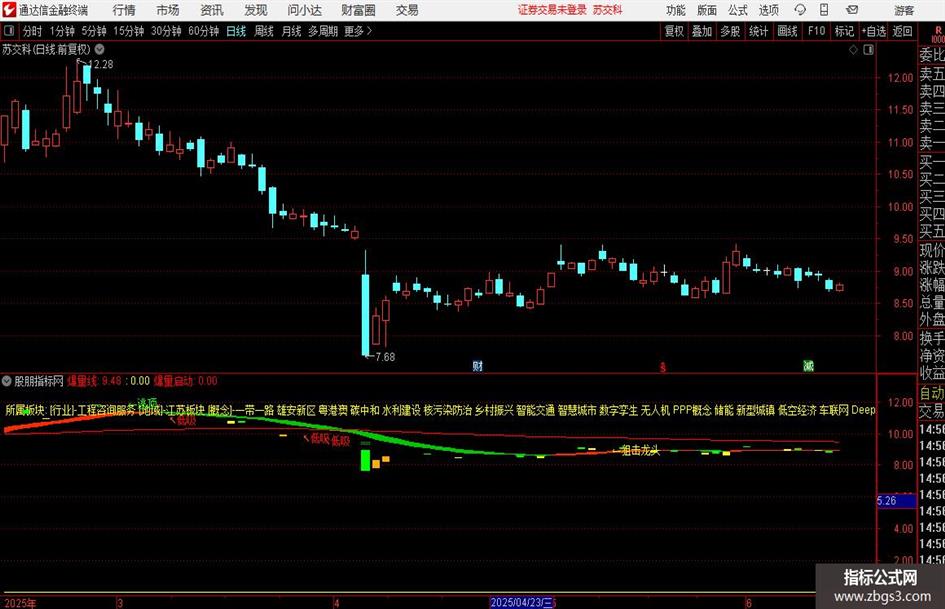Click the 爆量线 indicator value label
This screenshot has width=945, height=609.
(95, 381)
